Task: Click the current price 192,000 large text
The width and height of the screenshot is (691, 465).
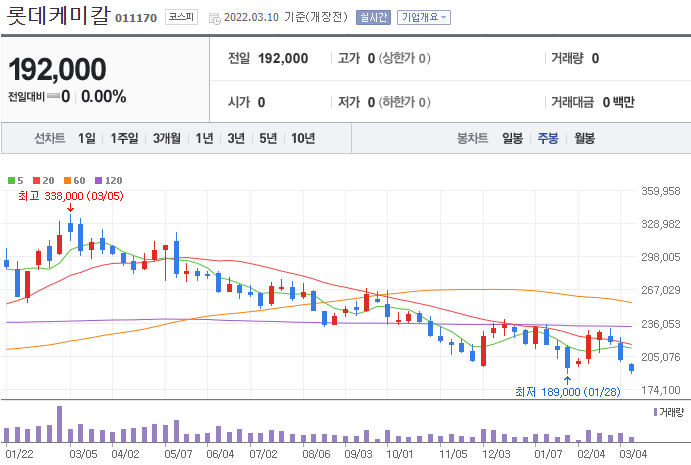Action: tap(57, 69)
